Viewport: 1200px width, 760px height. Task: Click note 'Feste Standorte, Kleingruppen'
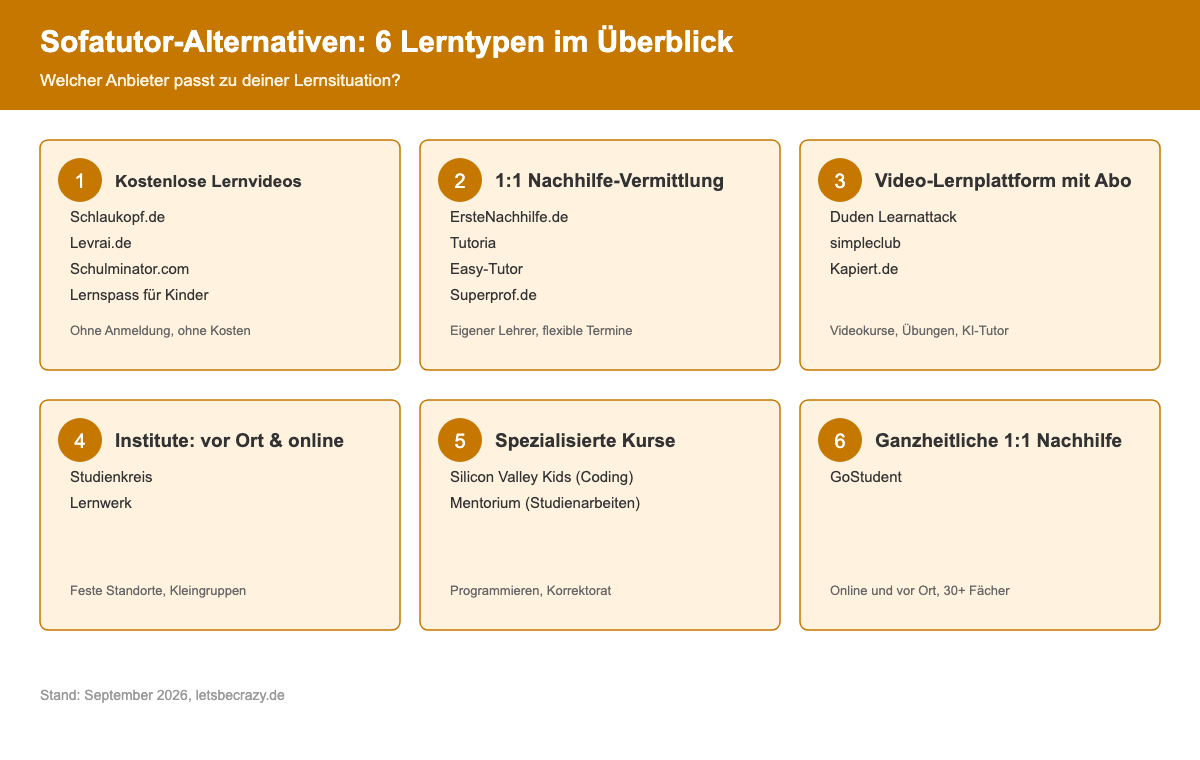pos(158,591)
